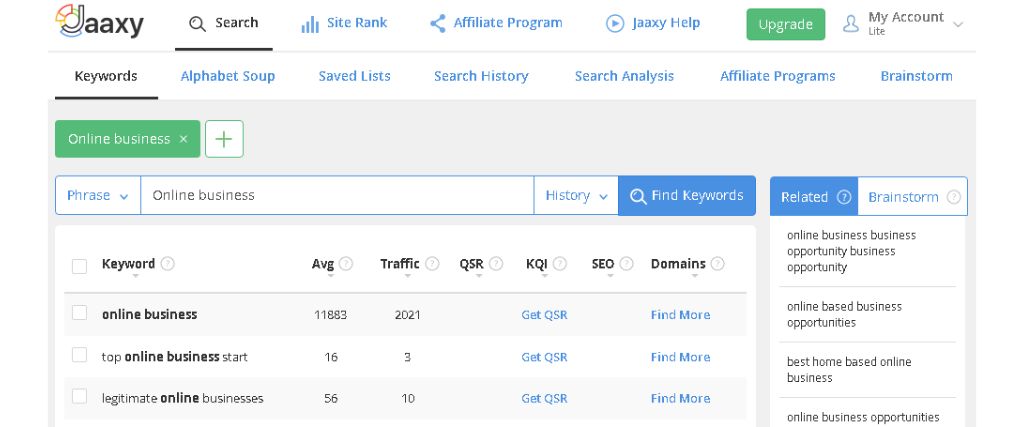Click the Keyword column help icon
Image resolution: width=1024 pixels, height=427 pixels.
(x=168, y=264)
